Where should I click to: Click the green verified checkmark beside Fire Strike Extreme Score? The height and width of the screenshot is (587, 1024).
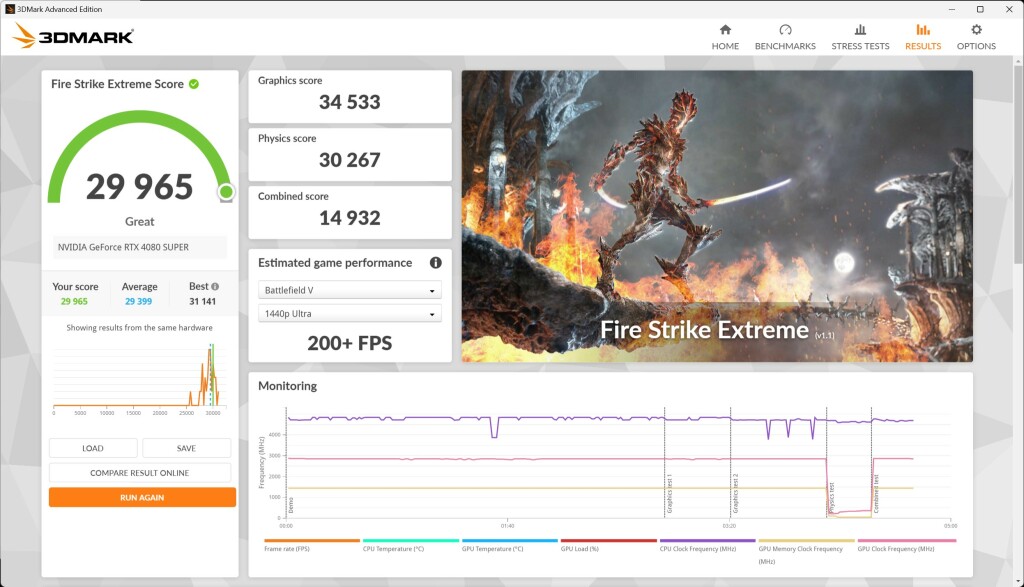194,84
